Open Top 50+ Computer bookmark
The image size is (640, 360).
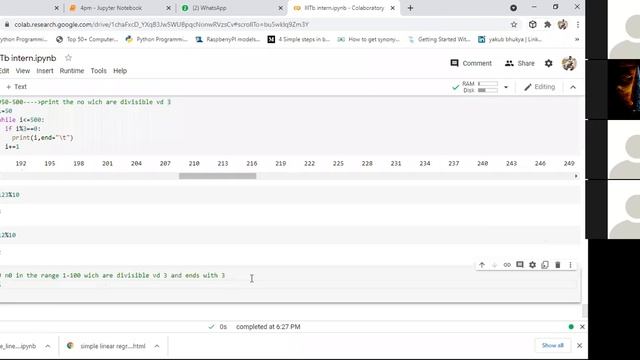(87, 39)
